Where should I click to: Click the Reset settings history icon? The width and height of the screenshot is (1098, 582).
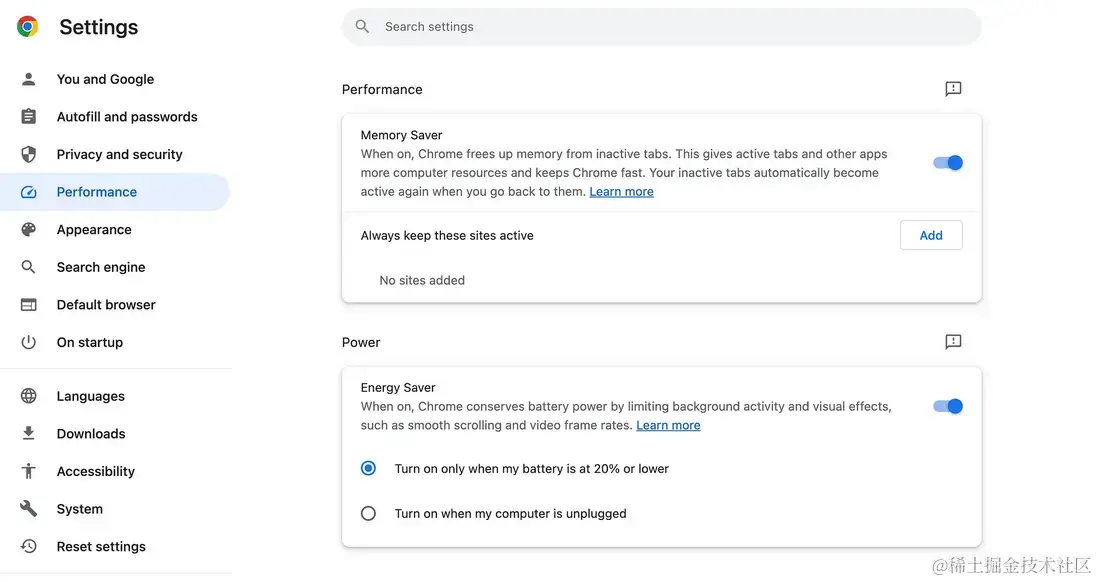(x=28, y=546)
